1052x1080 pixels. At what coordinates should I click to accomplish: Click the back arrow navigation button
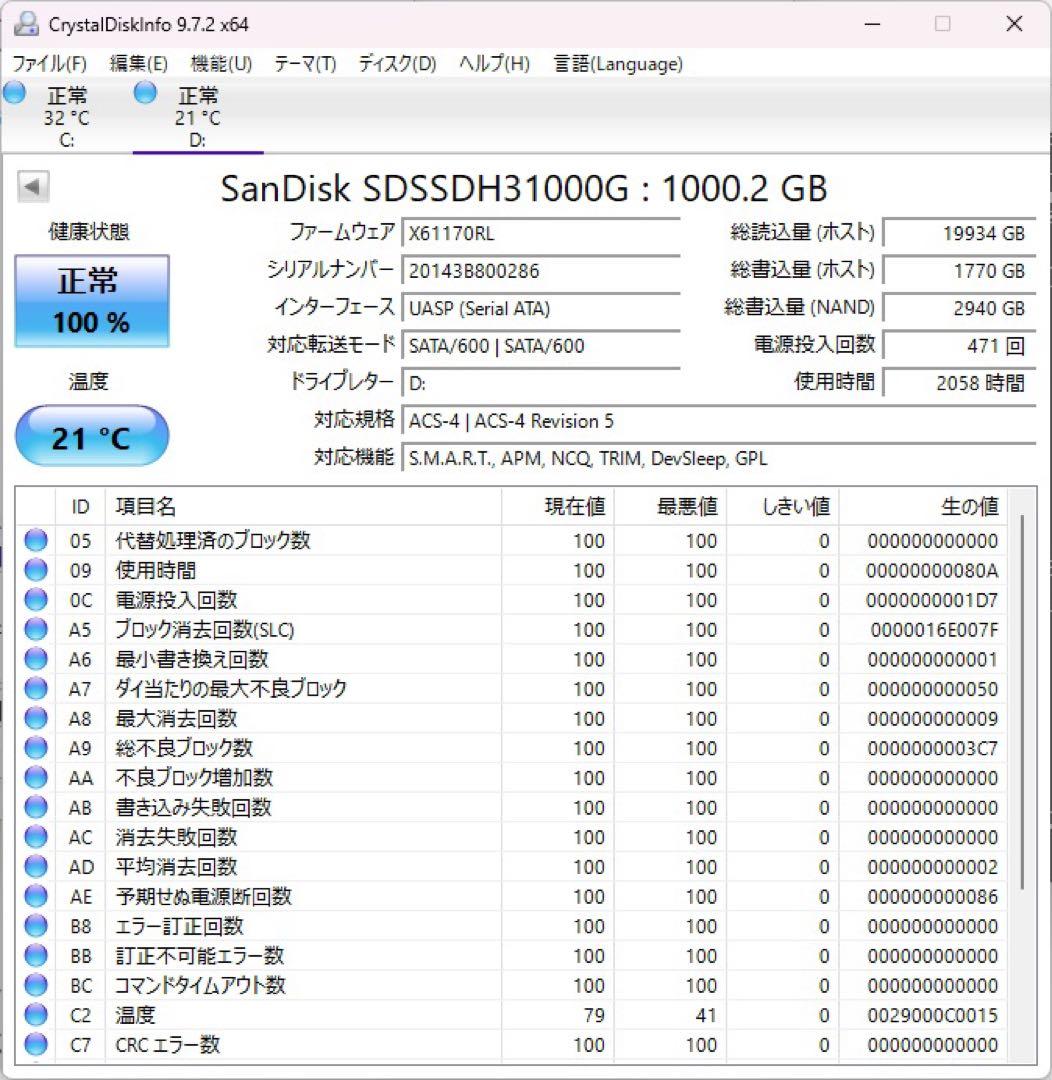pyautogui.click(x=33, y=186)
